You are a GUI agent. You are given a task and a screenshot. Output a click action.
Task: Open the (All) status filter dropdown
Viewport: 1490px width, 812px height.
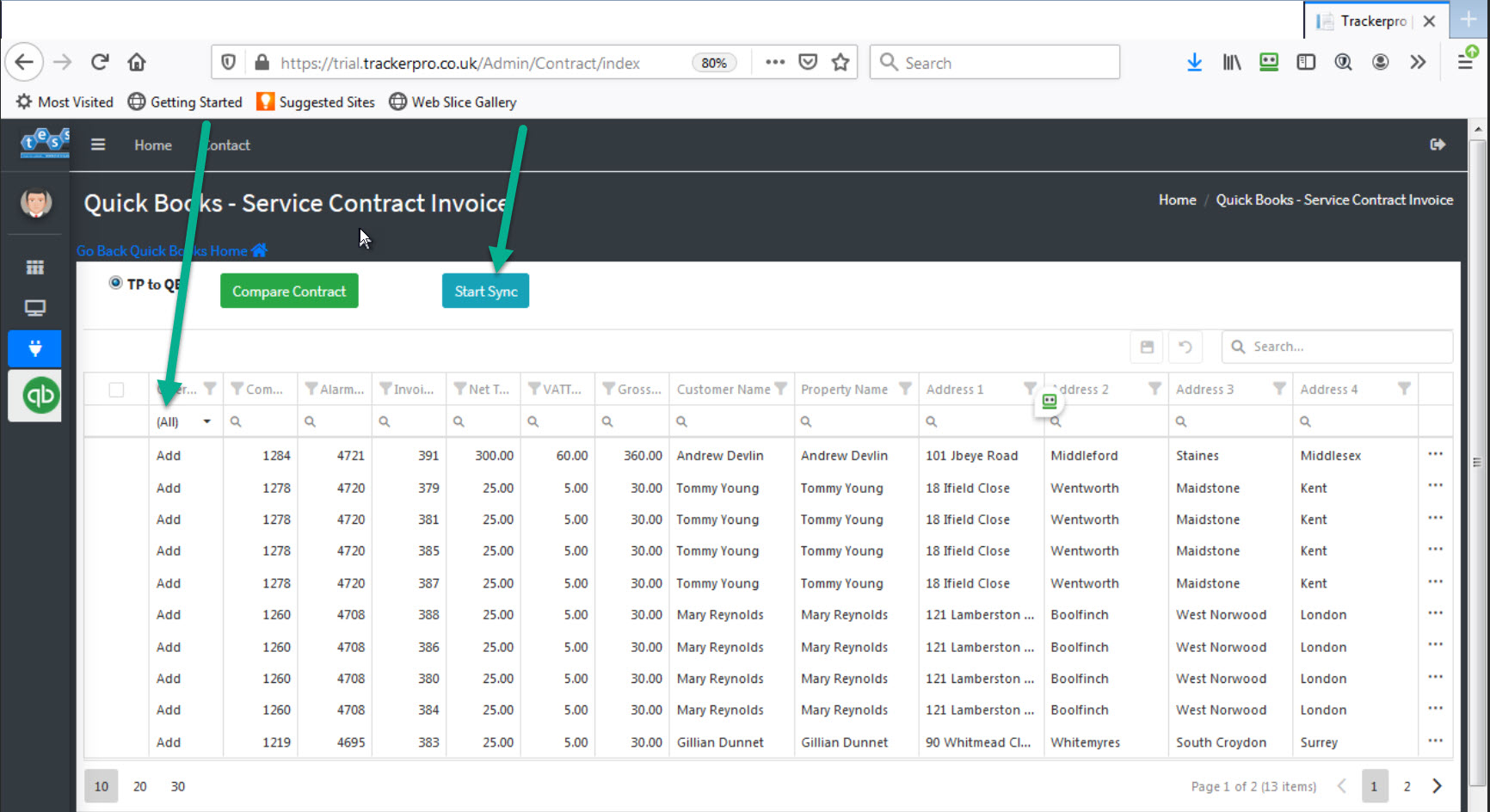click(x=186, y=421)
